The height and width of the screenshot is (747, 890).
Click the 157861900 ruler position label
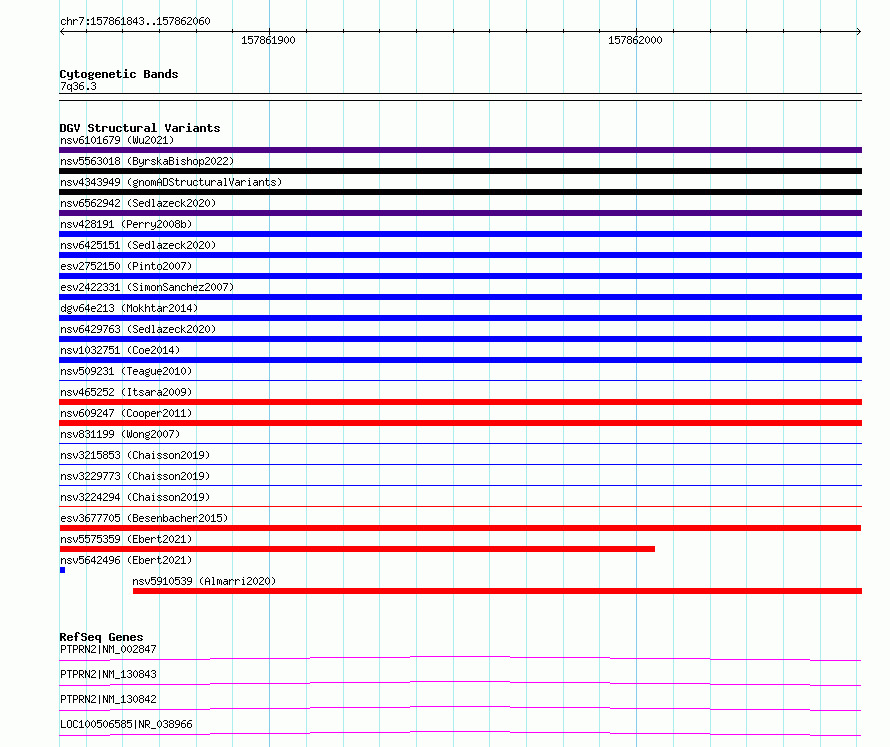click(268, 40)
